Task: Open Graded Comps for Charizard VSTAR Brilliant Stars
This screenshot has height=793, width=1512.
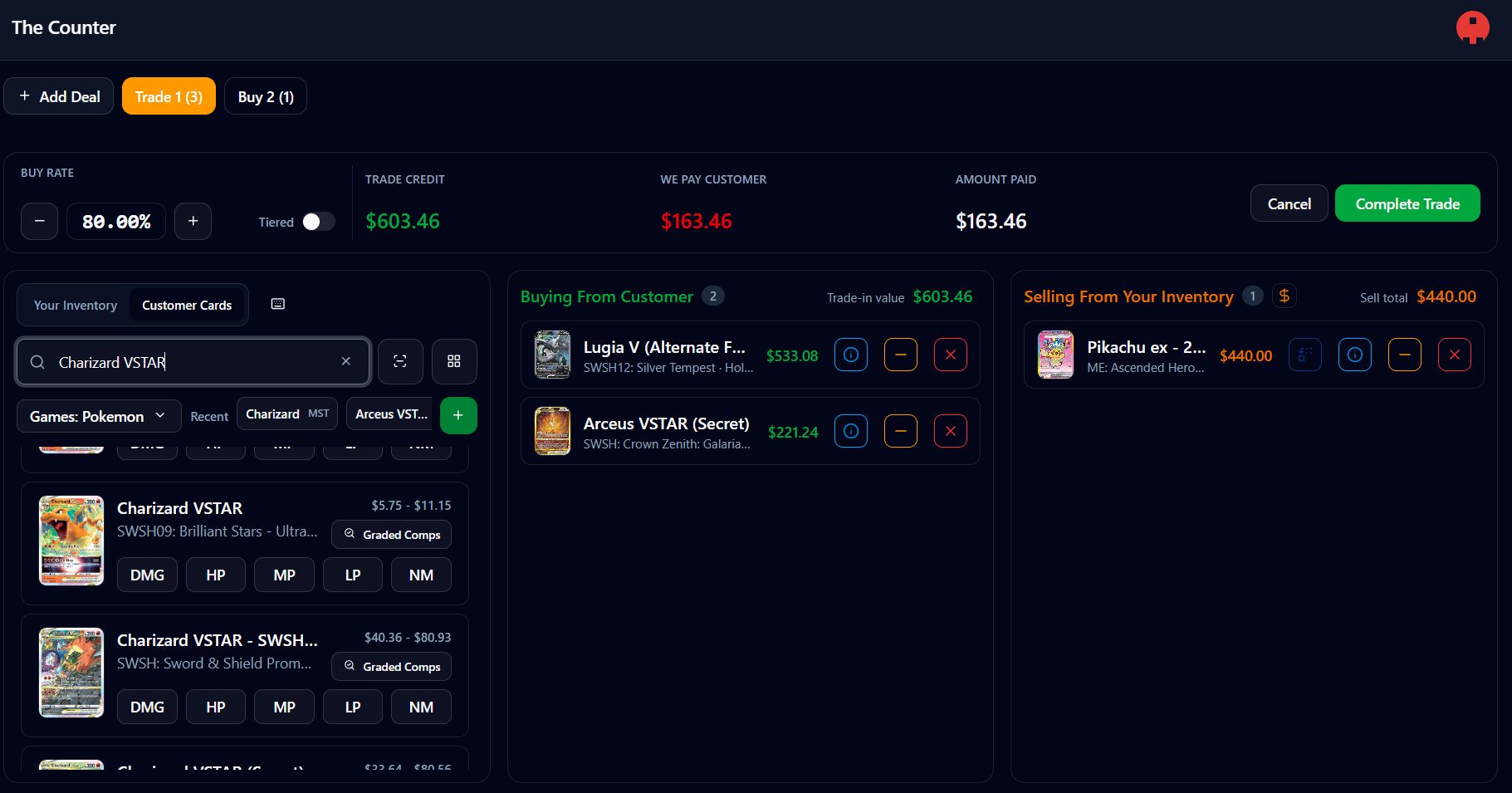Action: tap(392, 535)
